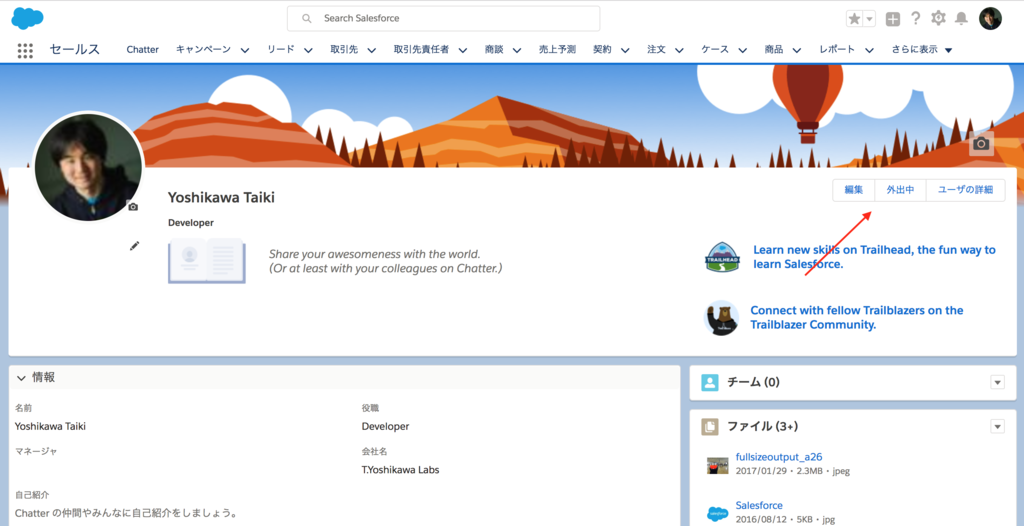Viewport: 1024px width, 526px height.
Task: Click the ユーザの詳細 button
Action: pos(965,190)
